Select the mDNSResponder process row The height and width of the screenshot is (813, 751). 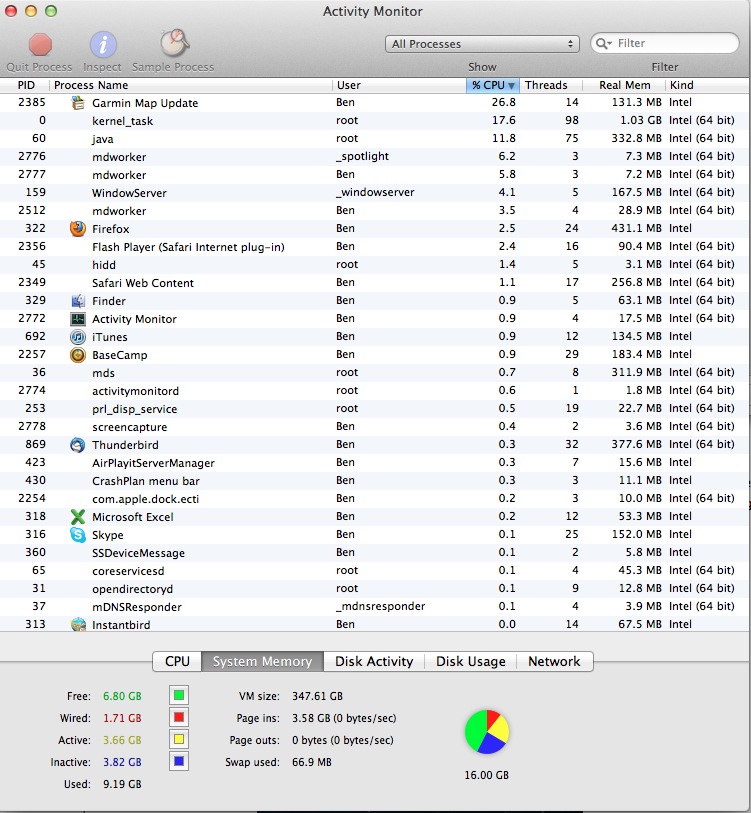(375, 606)
